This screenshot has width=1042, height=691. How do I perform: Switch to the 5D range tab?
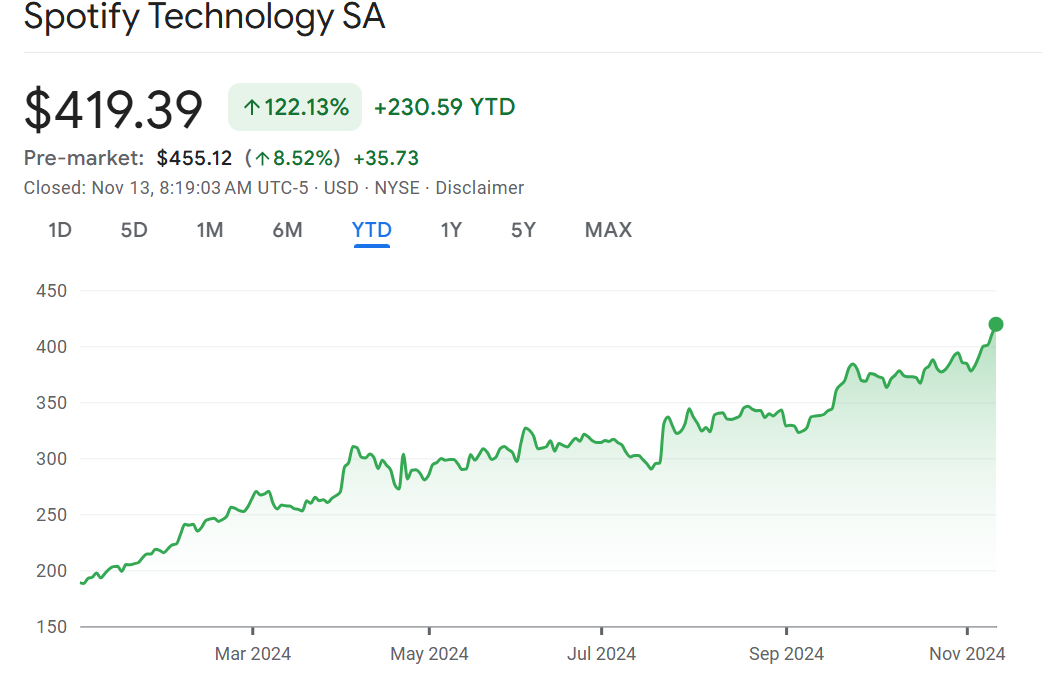(x=134, y=230)
